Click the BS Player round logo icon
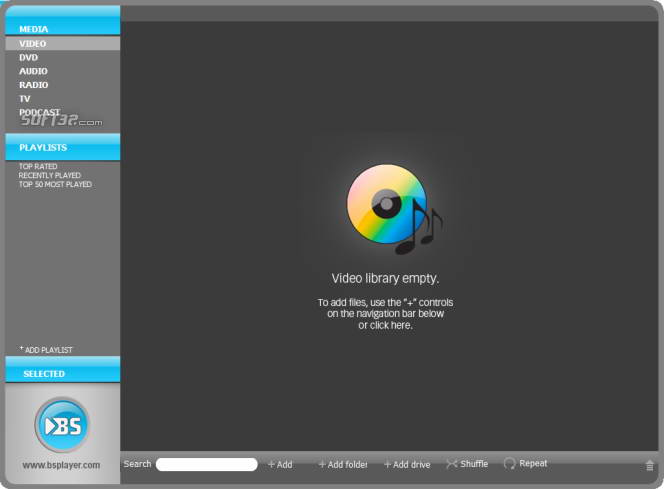This screenshot has height=489, width=664. click(62, 425)
